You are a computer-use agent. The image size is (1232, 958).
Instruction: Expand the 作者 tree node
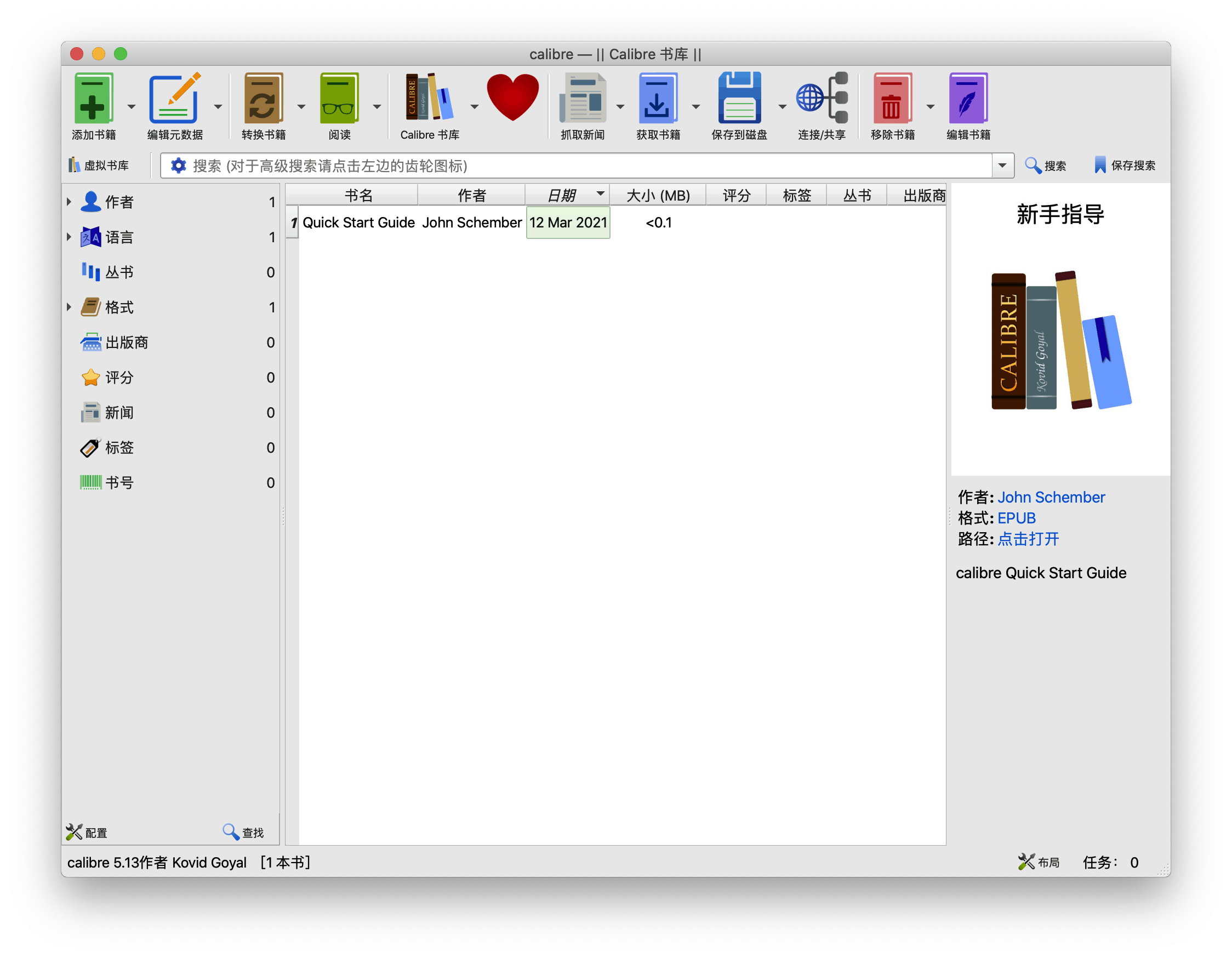[69, 202]
